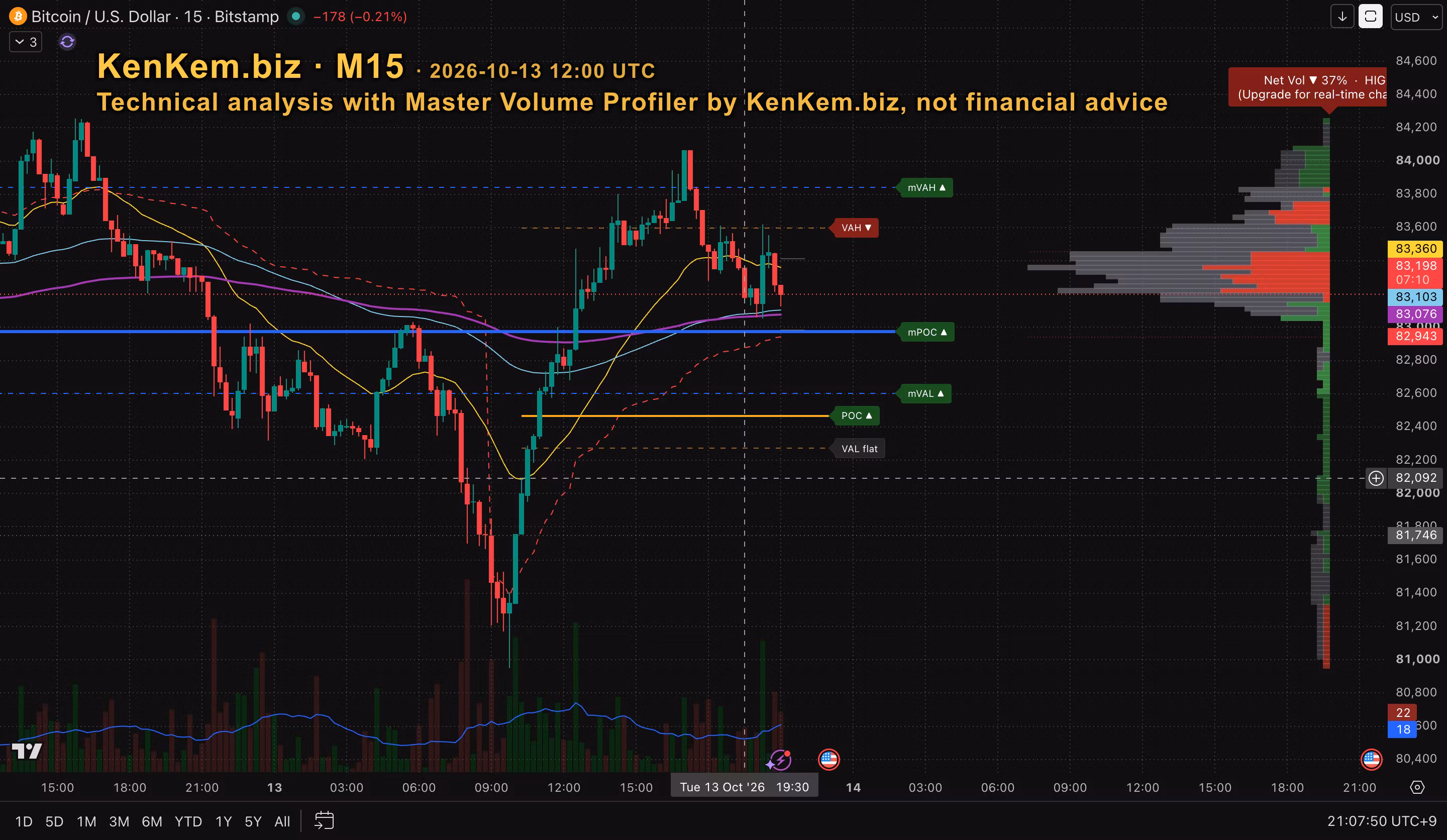Click the gray 81,746 price tag
The image size is (1447, 840).
[x=1415, y=535]
